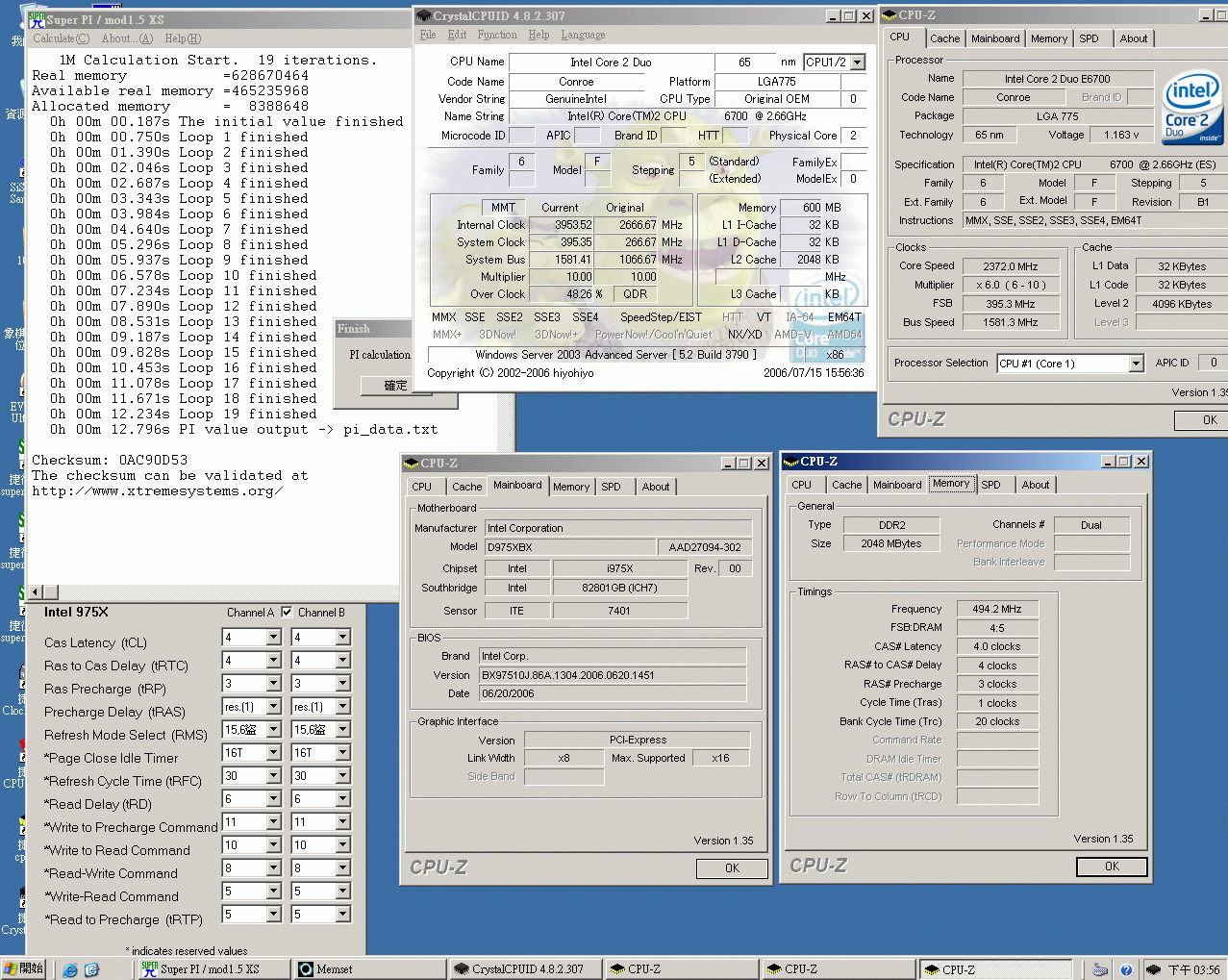Screen dimensions: 1228x980
Task: Expand Write to Read Command Channel A dropdown
Action: [274, 845]
